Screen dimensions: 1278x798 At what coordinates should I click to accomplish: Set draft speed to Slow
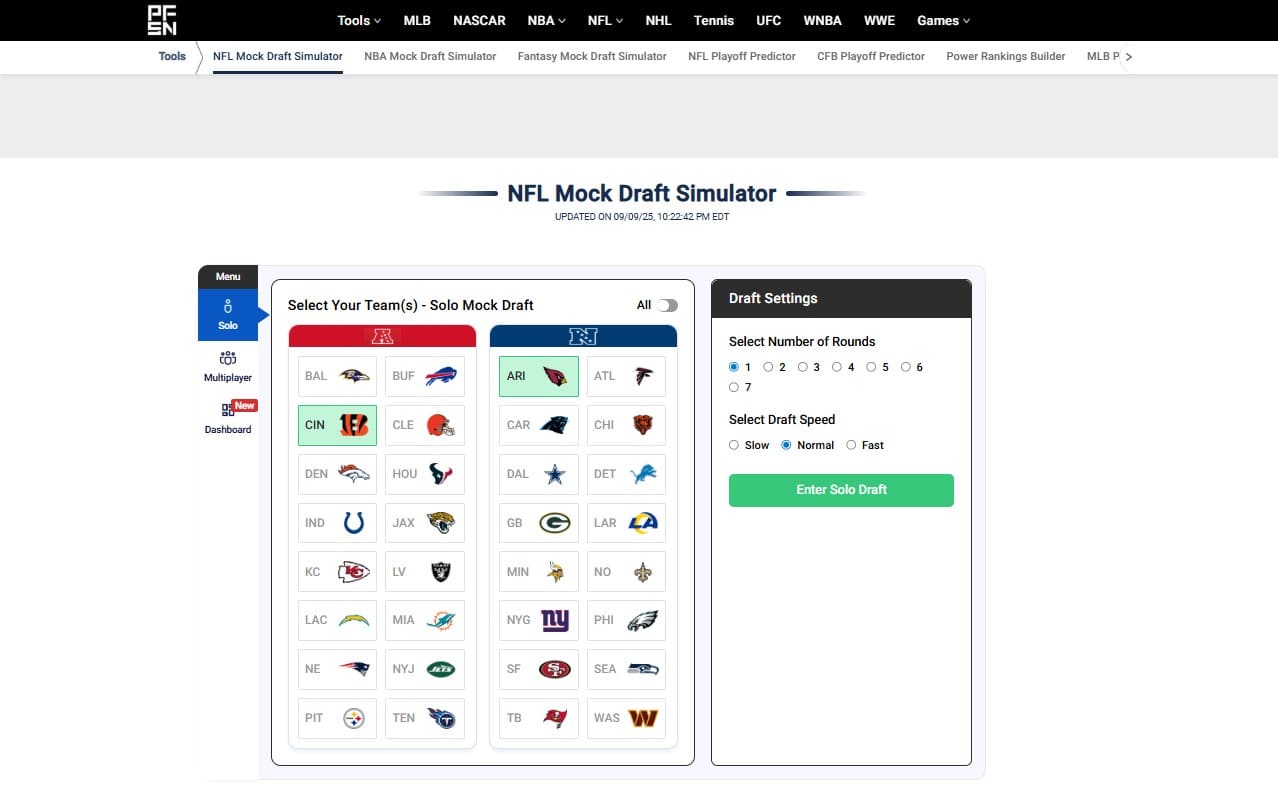(734, 445)
